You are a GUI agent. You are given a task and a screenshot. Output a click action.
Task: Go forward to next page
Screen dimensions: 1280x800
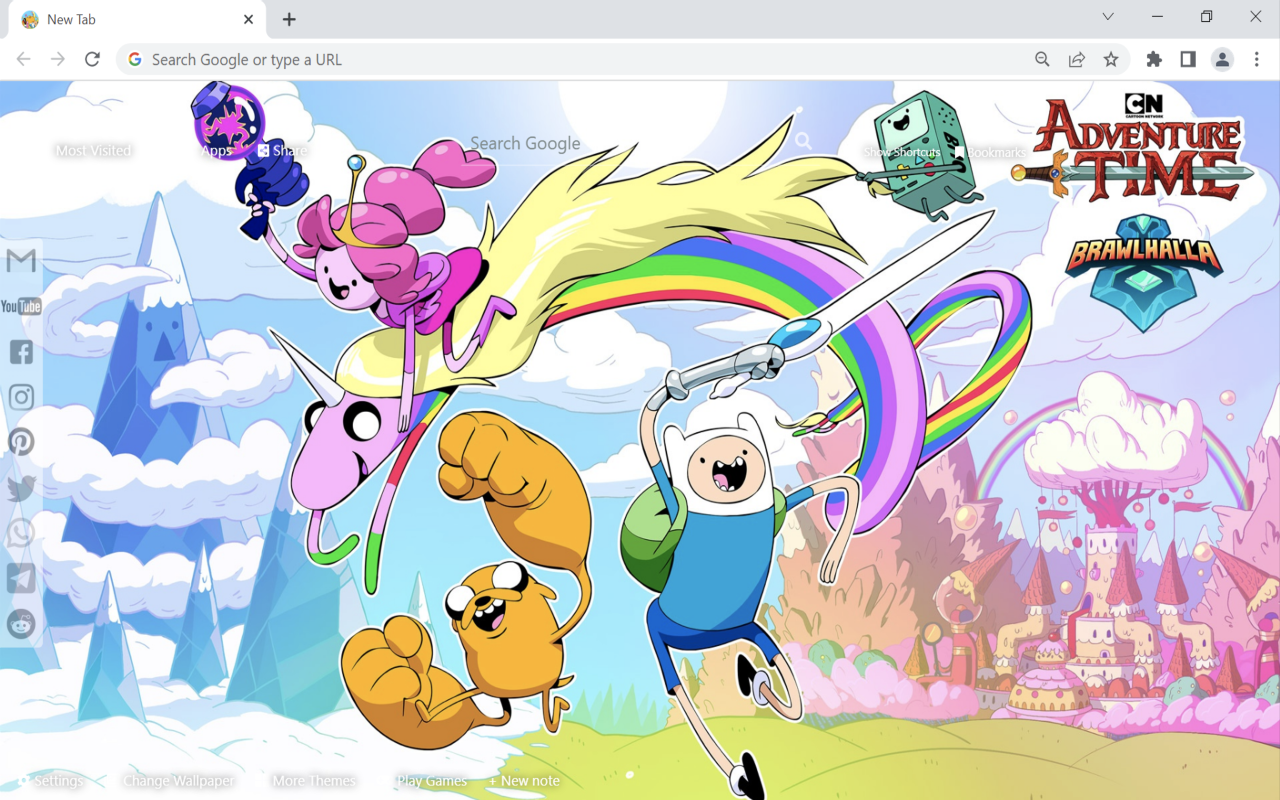[x=58, y=60]
